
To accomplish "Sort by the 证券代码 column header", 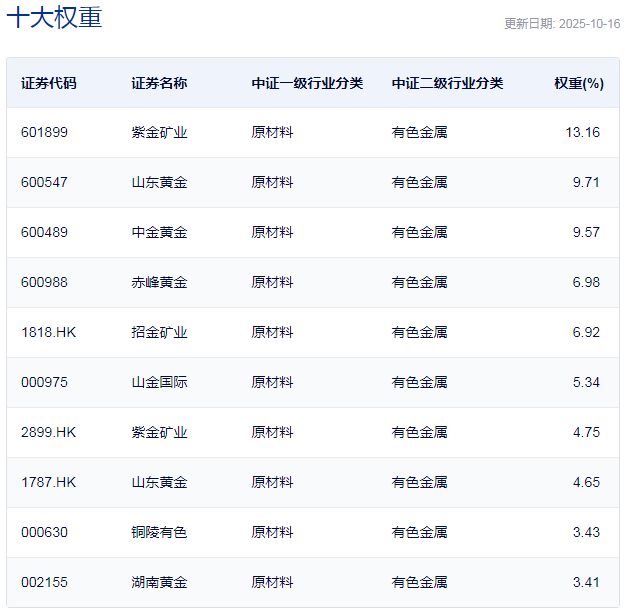I will [x=48, y=83].
